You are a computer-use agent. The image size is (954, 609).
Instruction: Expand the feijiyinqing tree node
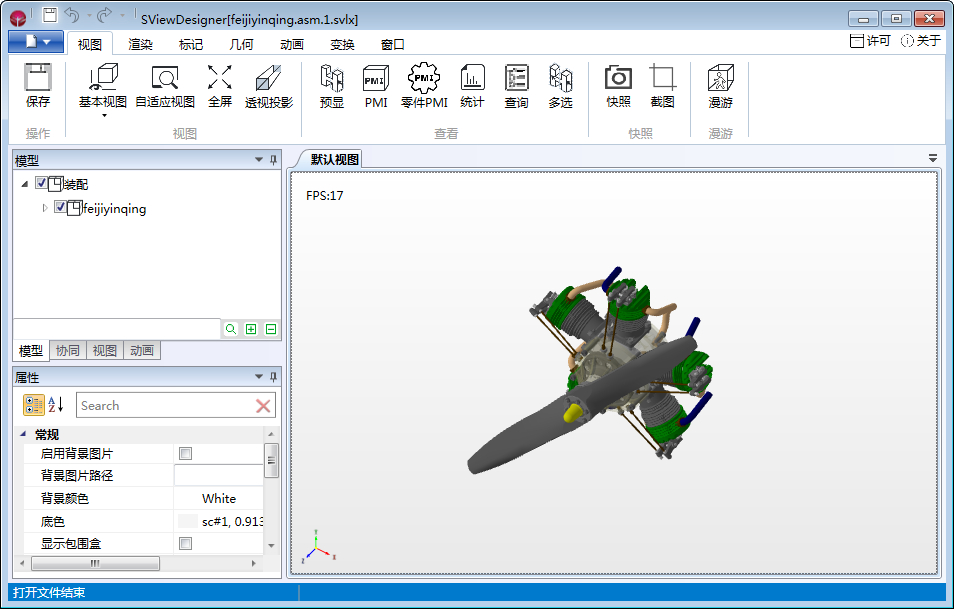click(44, 207)
